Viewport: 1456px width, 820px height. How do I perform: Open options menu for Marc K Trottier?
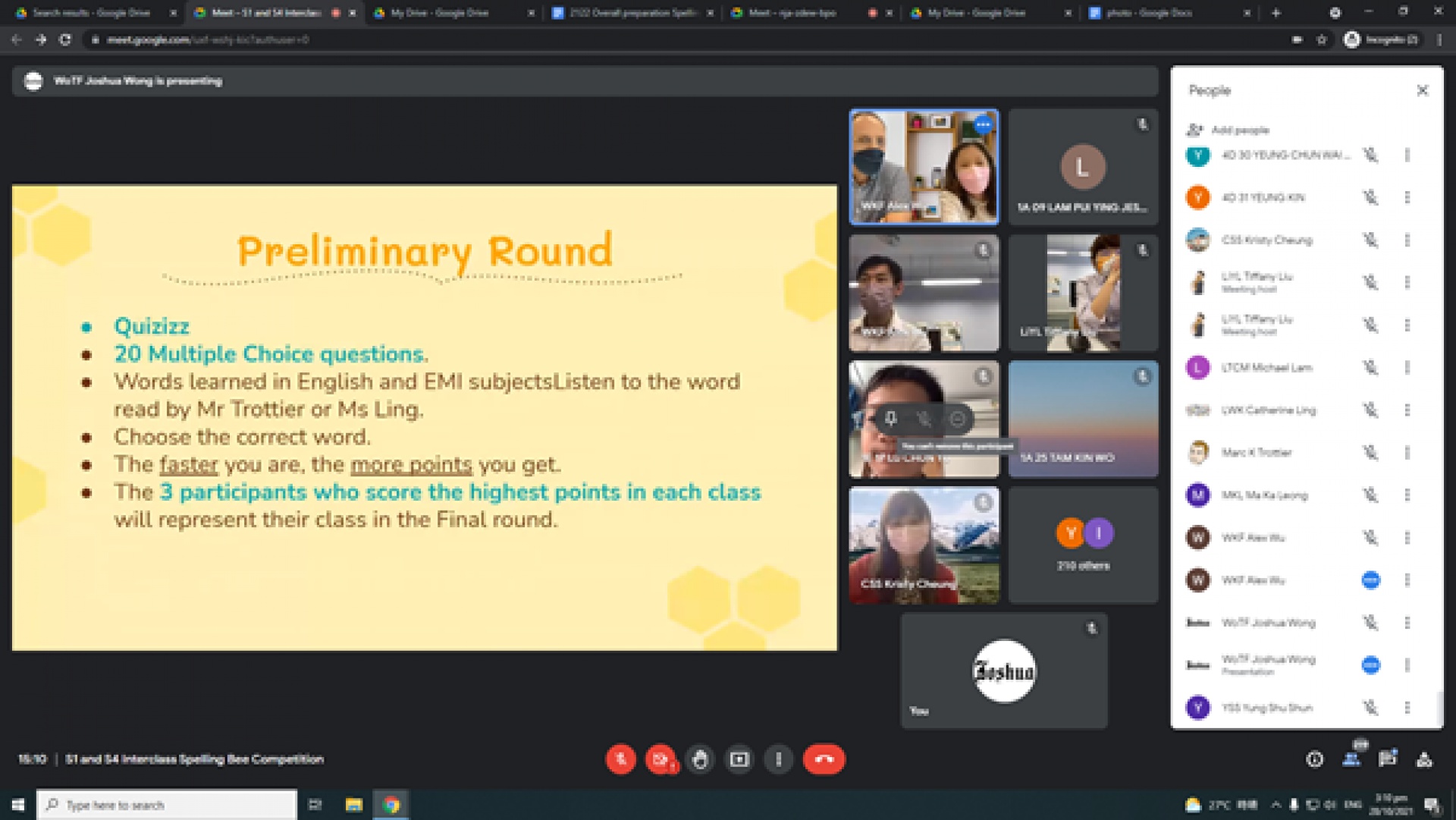1407,453
